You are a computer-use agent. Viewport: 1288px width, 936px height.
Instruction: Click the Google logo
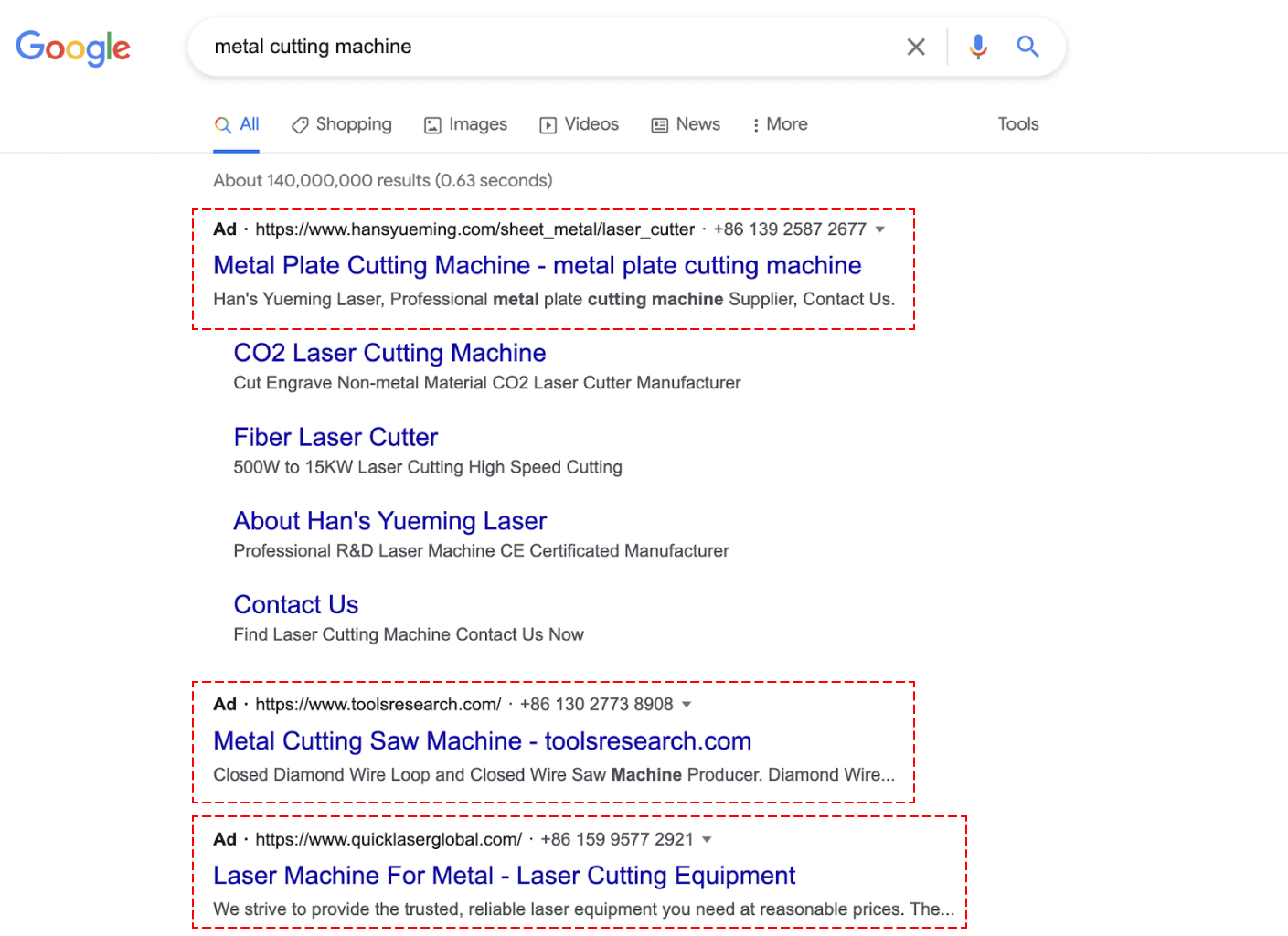point(73,48)
